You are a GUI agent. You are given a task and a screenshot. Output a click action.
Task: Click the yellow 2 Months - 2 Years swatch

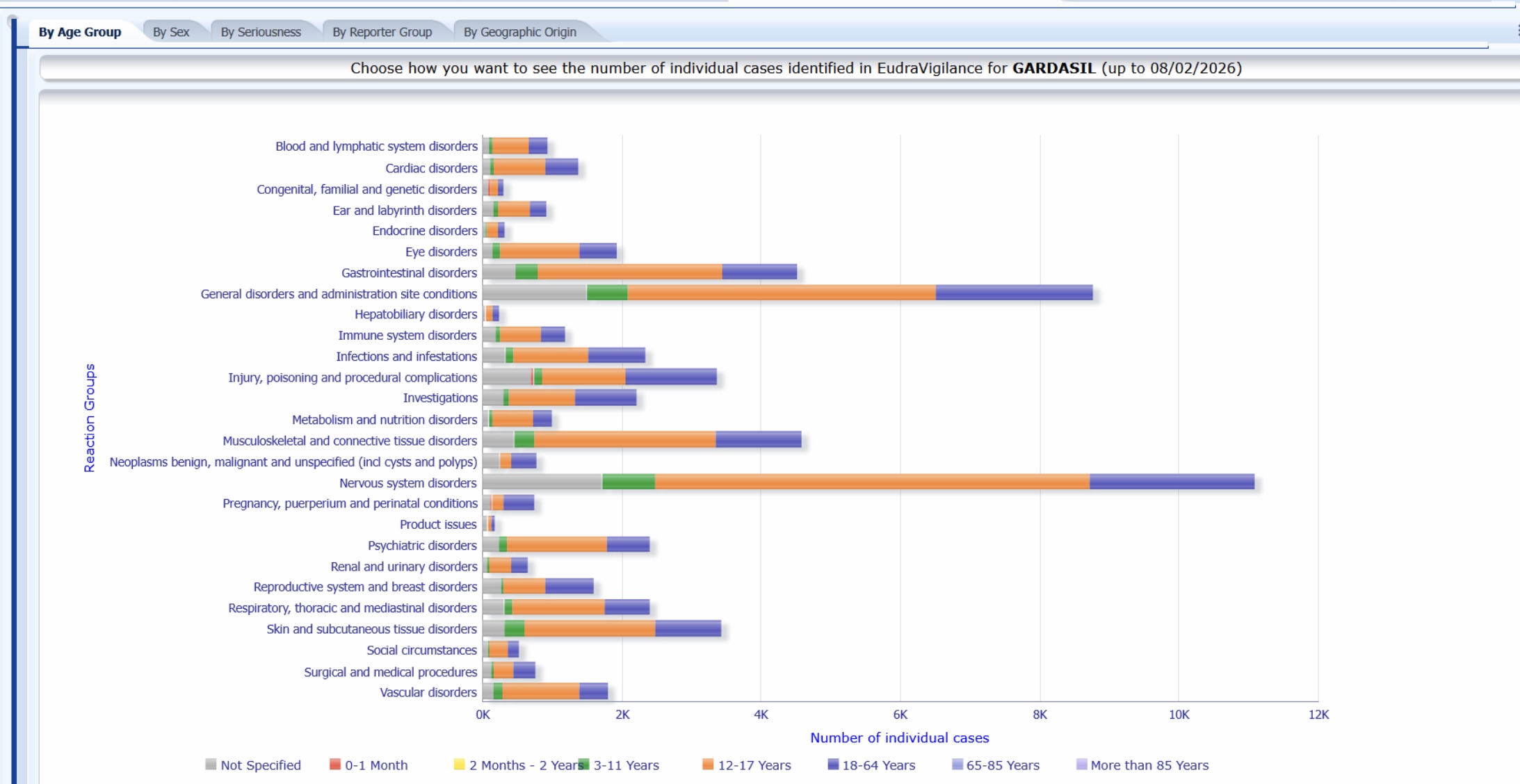point(459,765)
